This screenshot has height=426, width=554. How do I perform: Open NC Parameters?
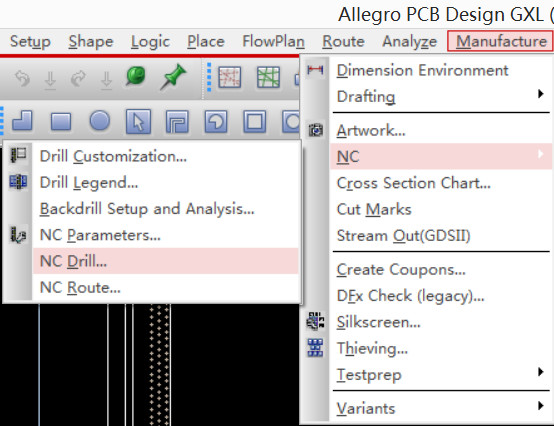(x=166, y=235)
